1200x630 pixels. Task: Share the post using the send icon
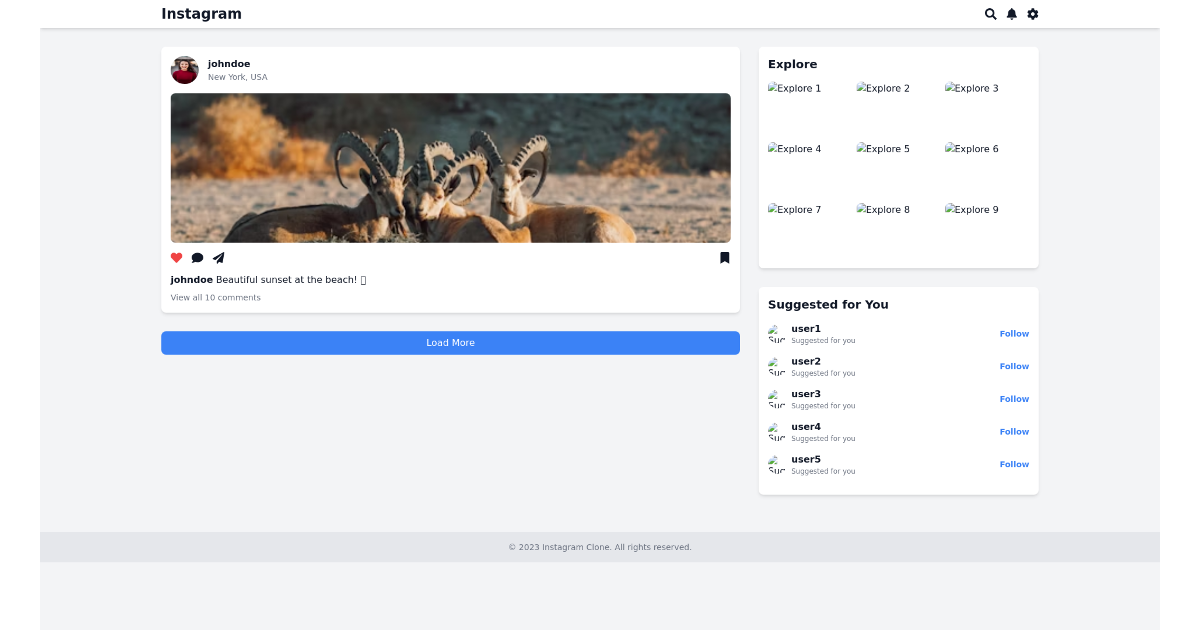point(219,257)
